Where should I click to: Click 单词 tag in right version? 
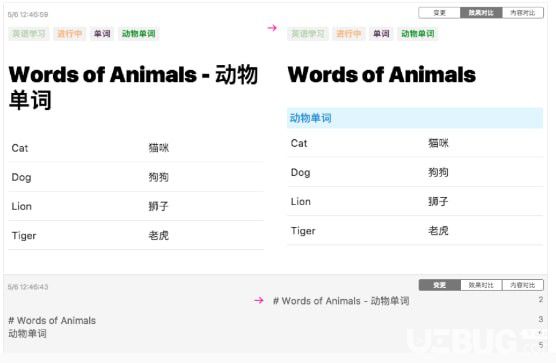381,34
